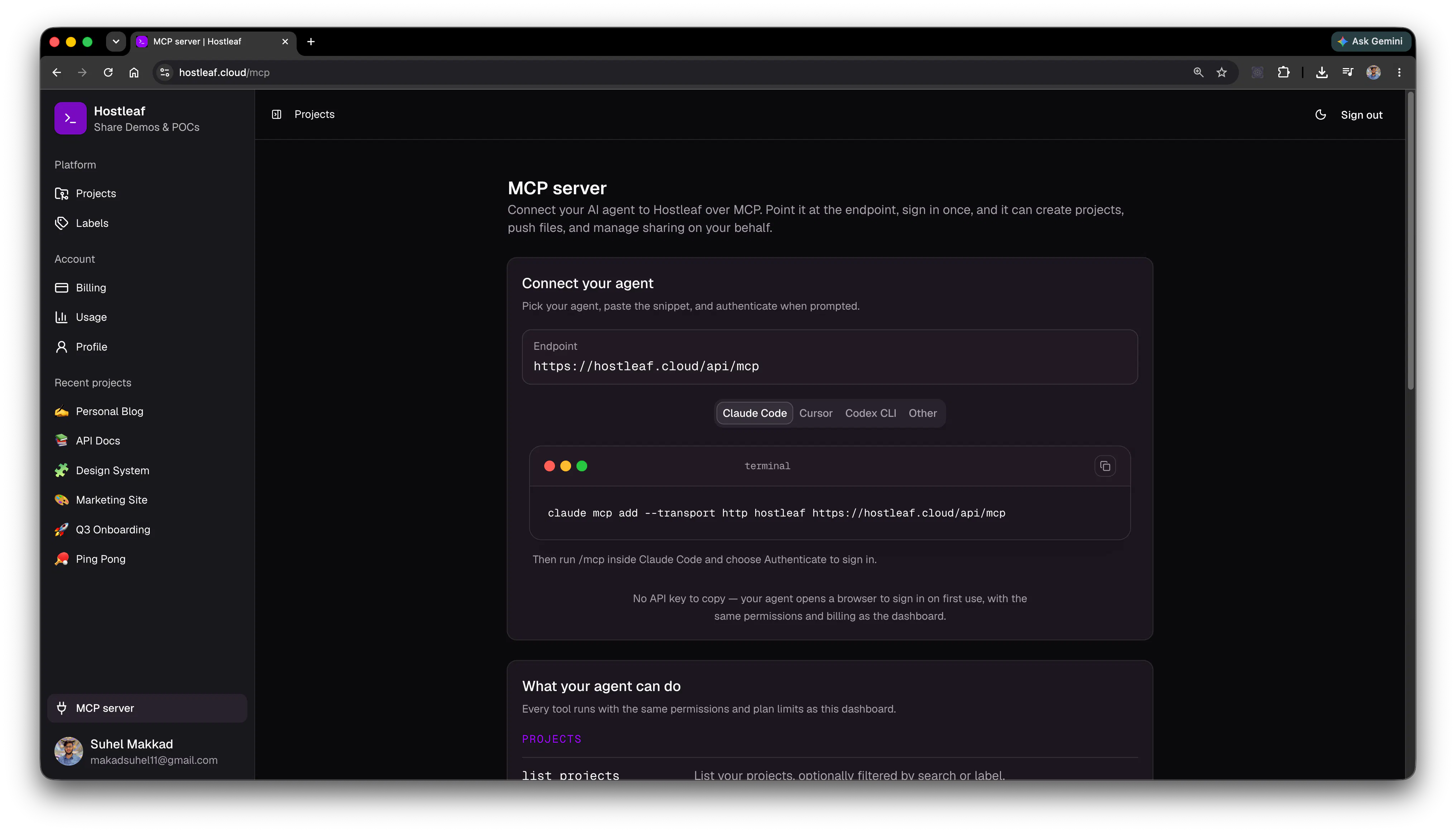Go to the Billing page

[148, 288]
